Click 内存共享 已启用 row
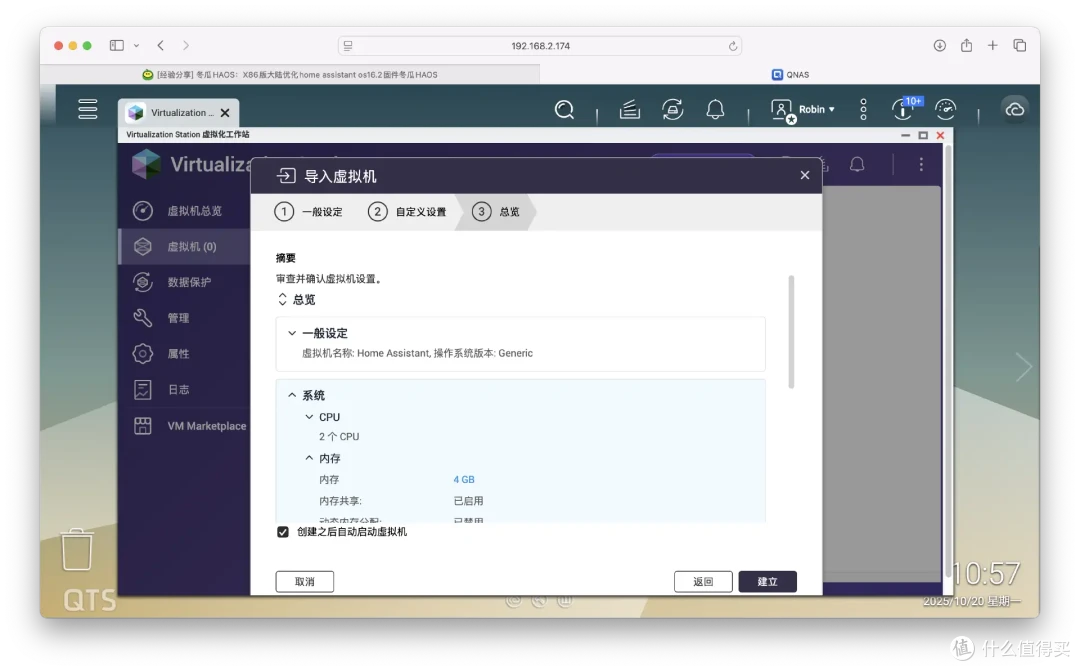Screen dimensions: 1080x671 [x=401, y=501]
